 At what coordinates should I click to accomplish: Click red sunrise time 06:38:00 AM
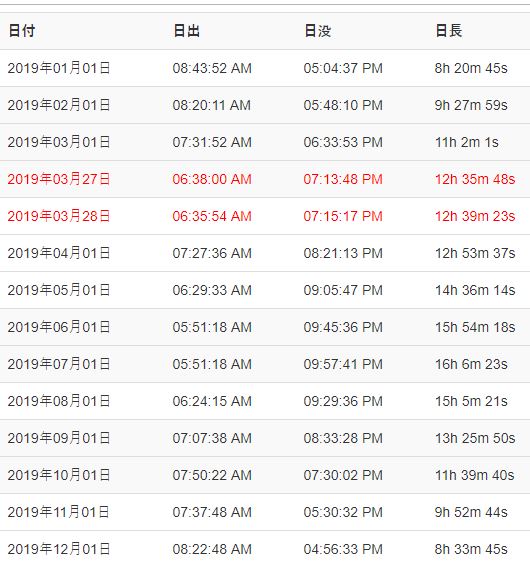(212, 179)
